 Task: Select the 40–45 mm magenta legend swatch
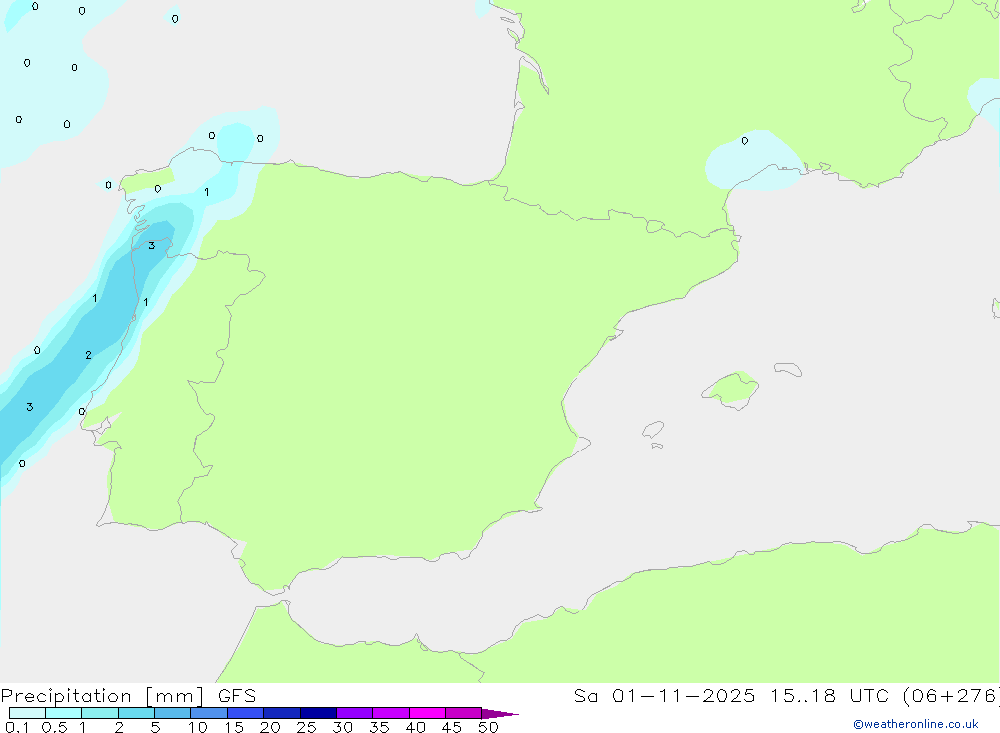427,713
